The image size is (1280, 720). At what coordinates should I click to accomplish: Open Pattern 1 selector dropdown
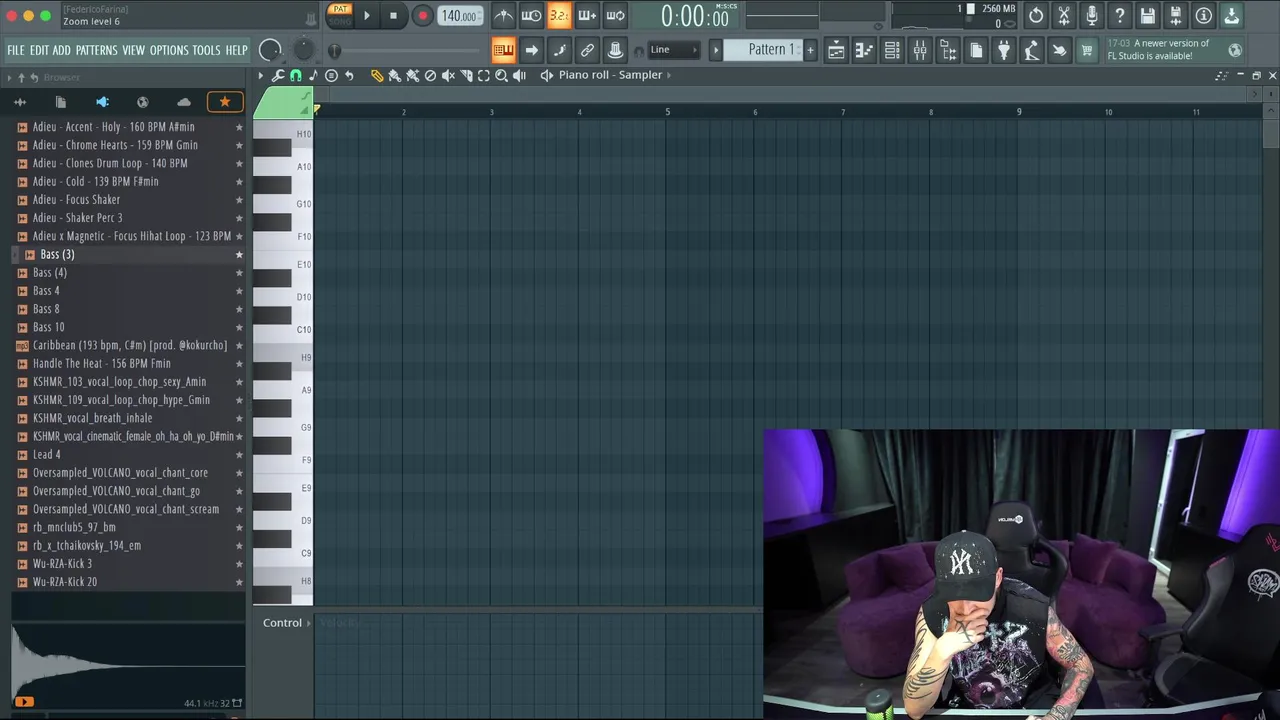pos(771,50)
